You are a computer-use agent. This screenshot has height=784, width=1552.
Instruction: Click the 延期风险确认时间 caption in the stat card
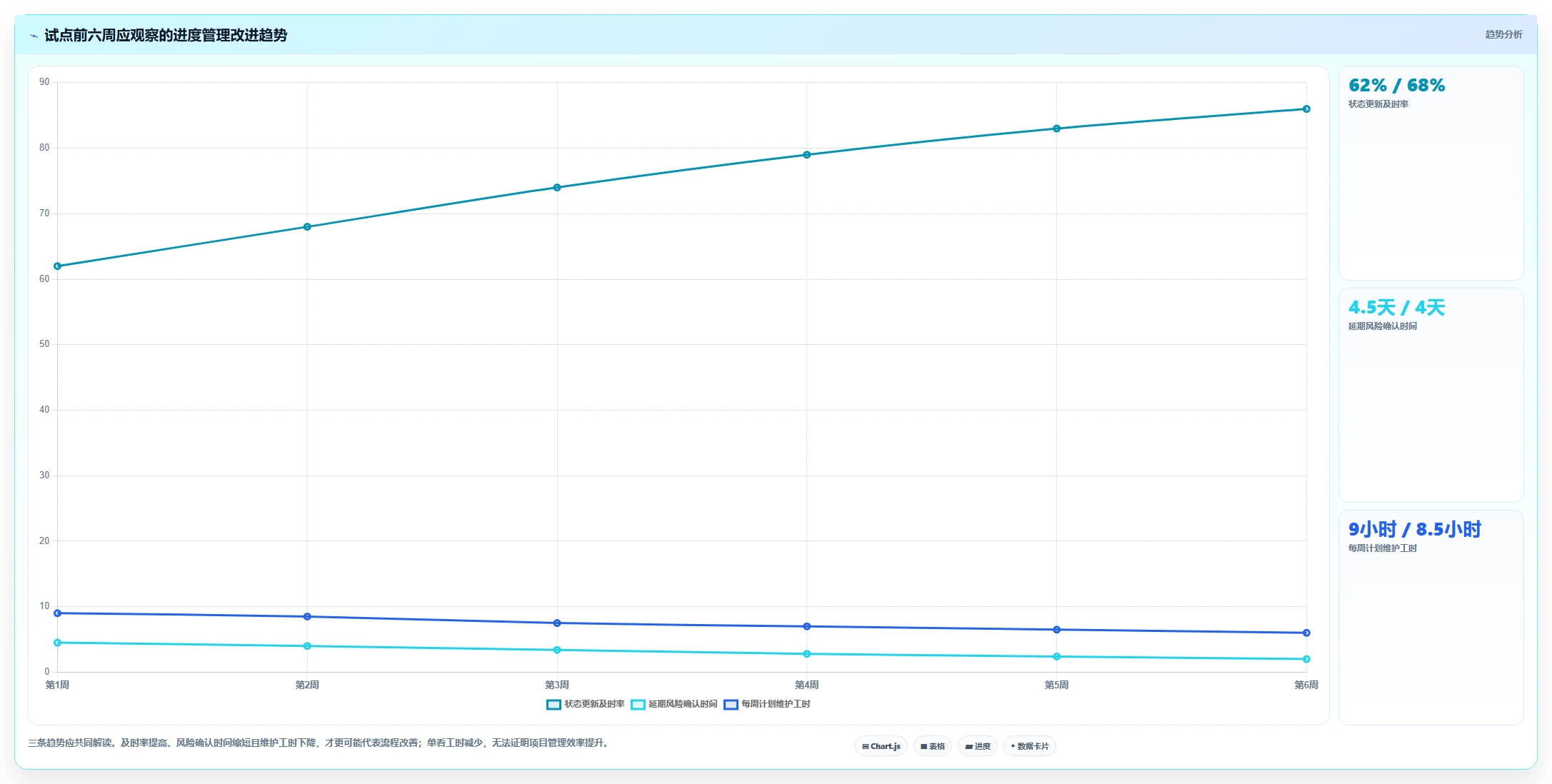click(1383, 326)
